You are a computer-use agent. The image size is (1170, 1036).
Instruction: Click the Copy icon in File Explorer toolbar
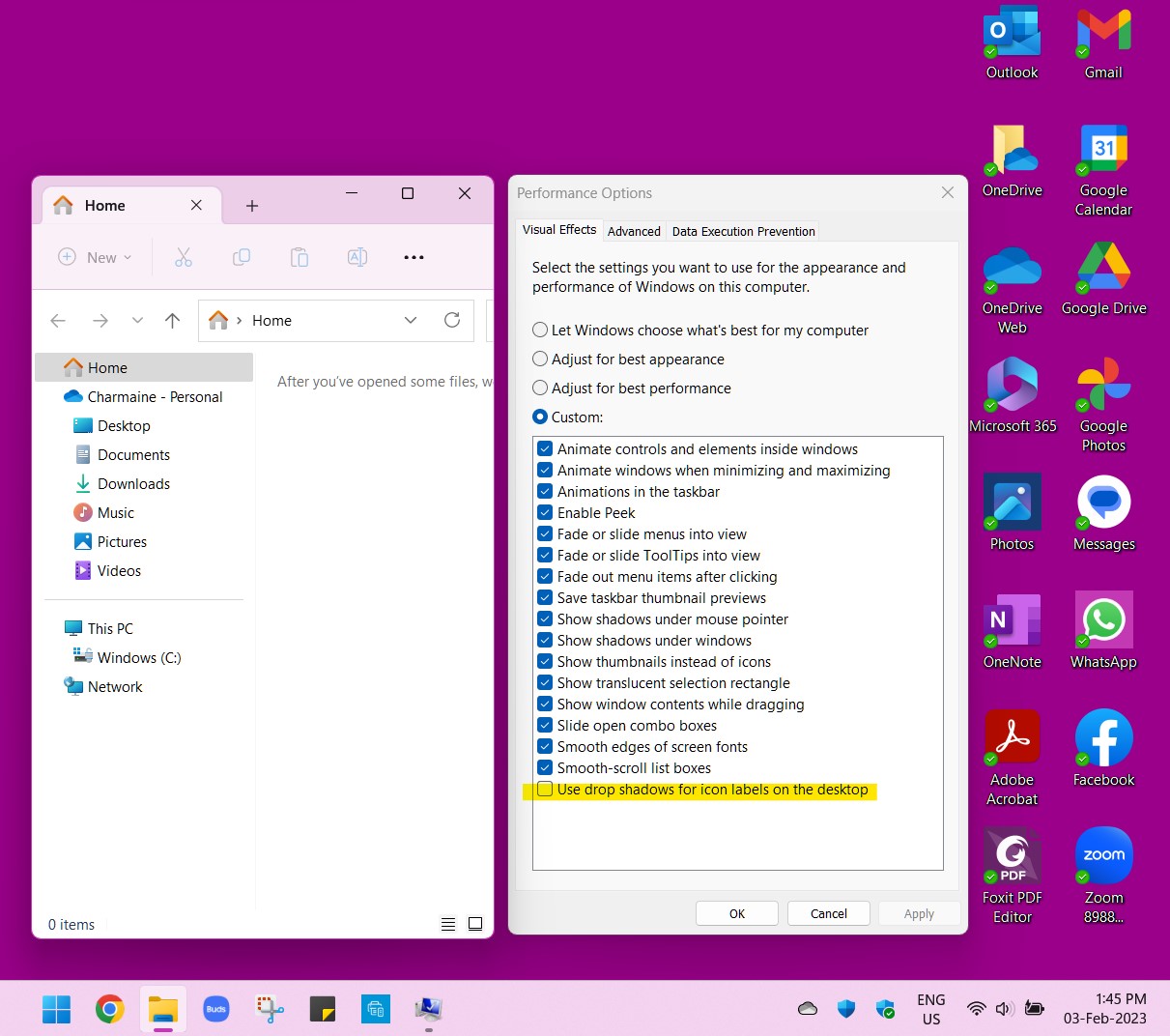click(242, 257)
